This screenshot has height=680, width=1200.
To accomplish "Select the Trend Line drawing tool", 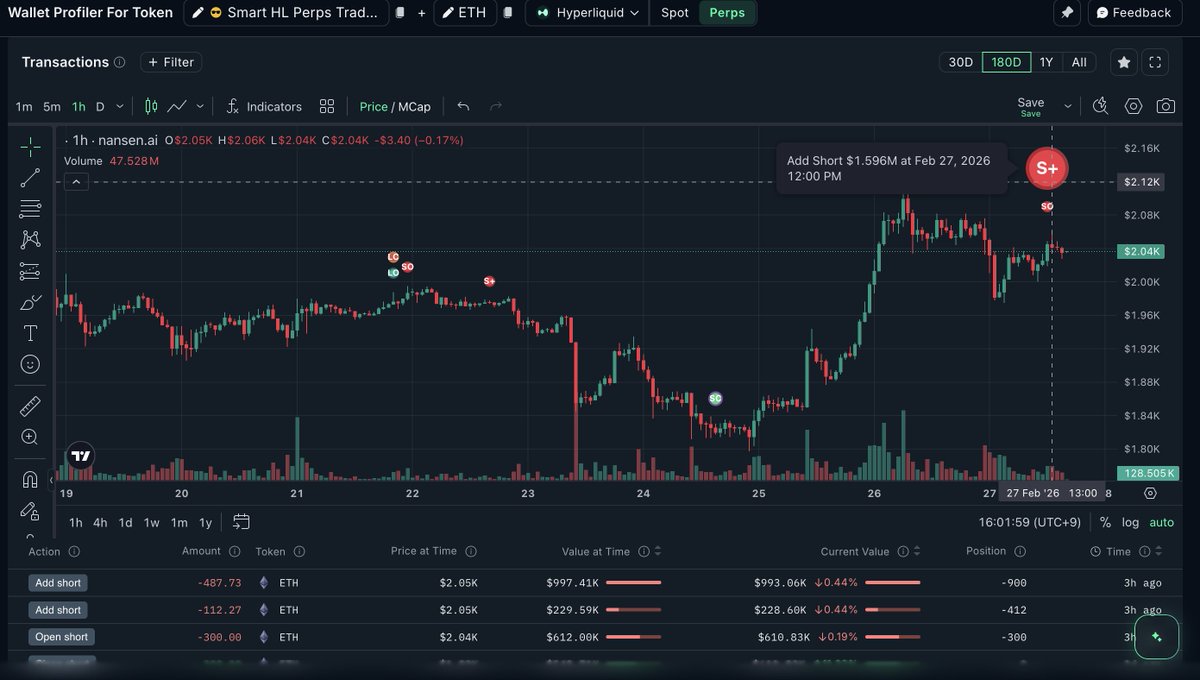I will coord(29,176).
